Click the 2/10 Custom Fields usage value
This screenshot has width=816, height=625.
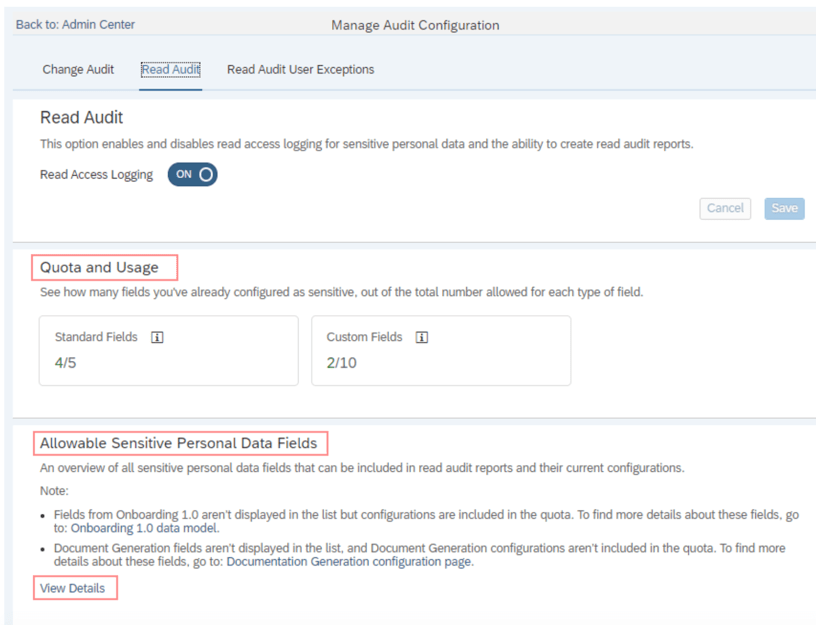click(342, 363)
